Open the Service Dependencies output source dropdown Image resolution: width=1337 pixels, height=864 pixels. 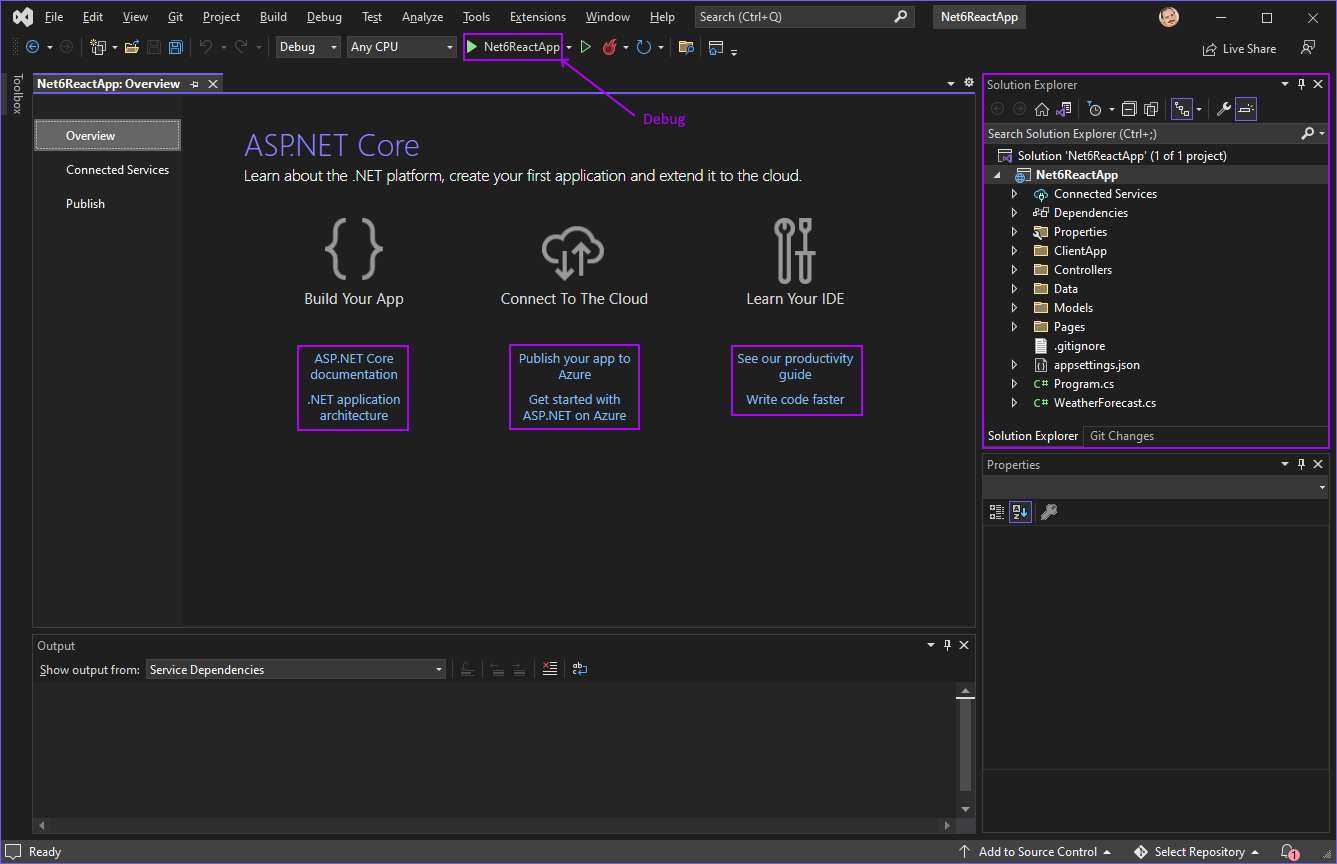296,670
